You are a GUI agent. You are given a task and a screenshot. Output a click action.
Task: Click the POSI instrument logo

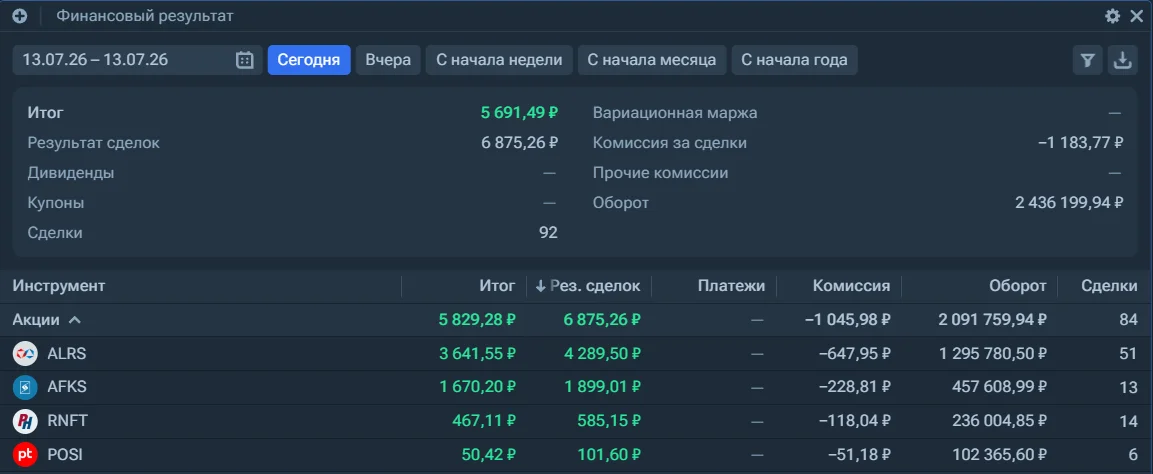[25, 455]
